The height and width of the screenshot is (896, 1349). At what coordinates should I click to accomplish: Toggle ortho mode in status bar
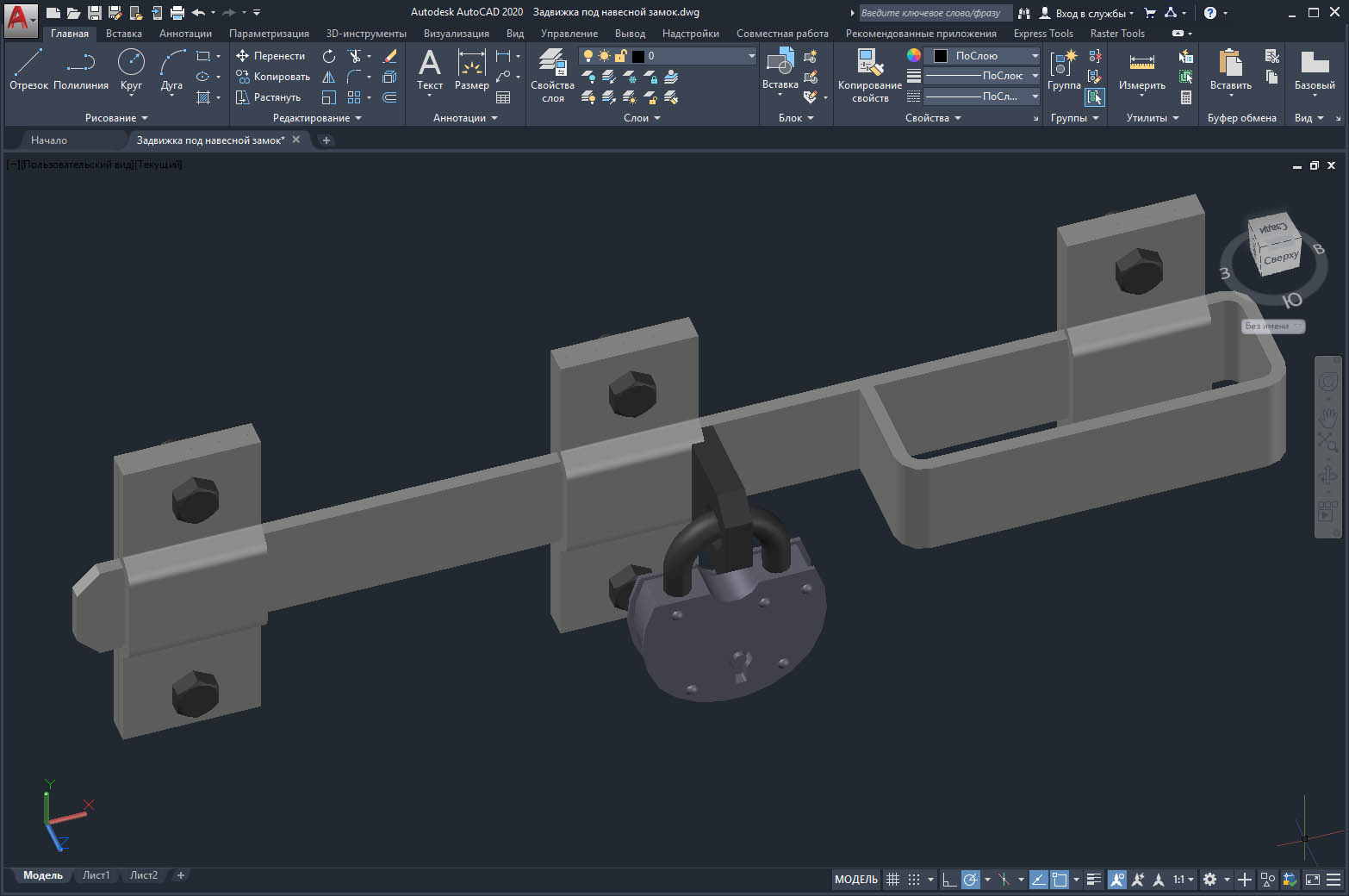pyautogui.click(x=948, y=880)
